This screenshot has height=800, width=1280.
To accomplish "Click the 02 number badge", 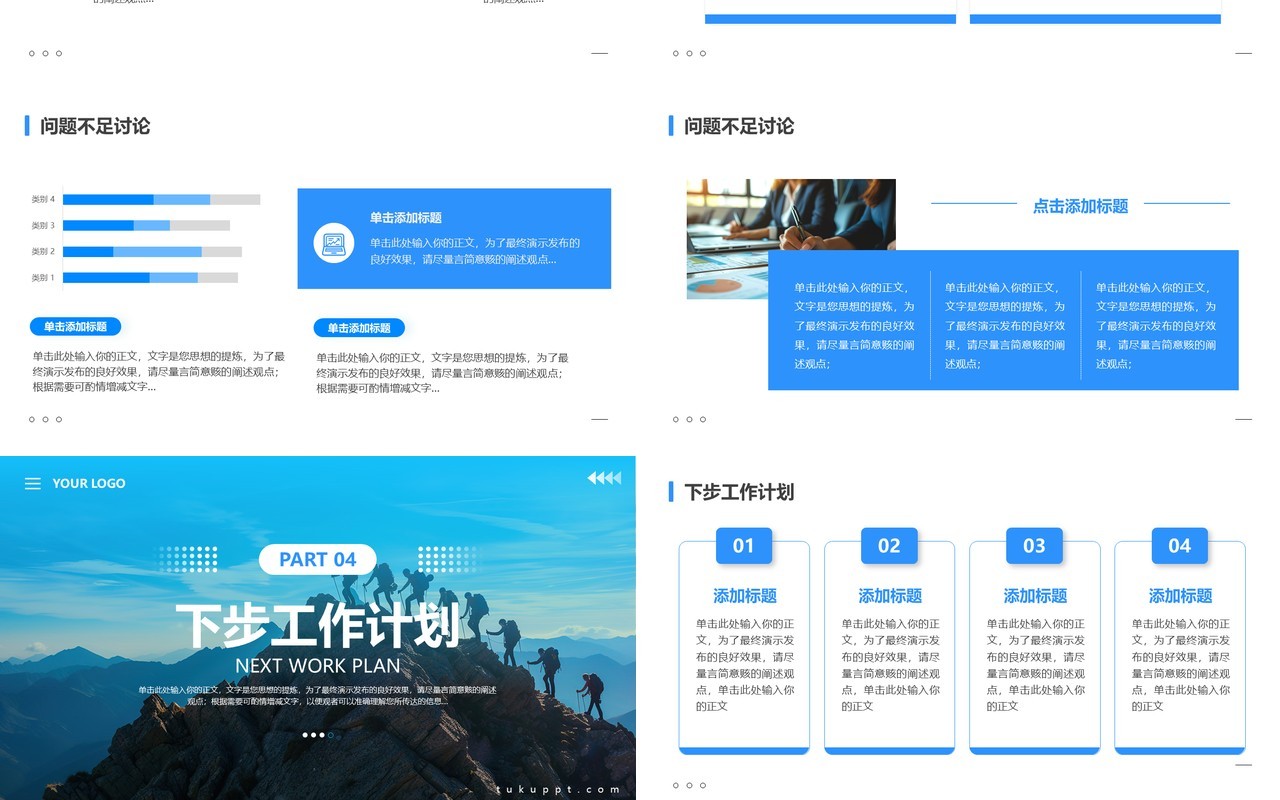I will point(889,546).
